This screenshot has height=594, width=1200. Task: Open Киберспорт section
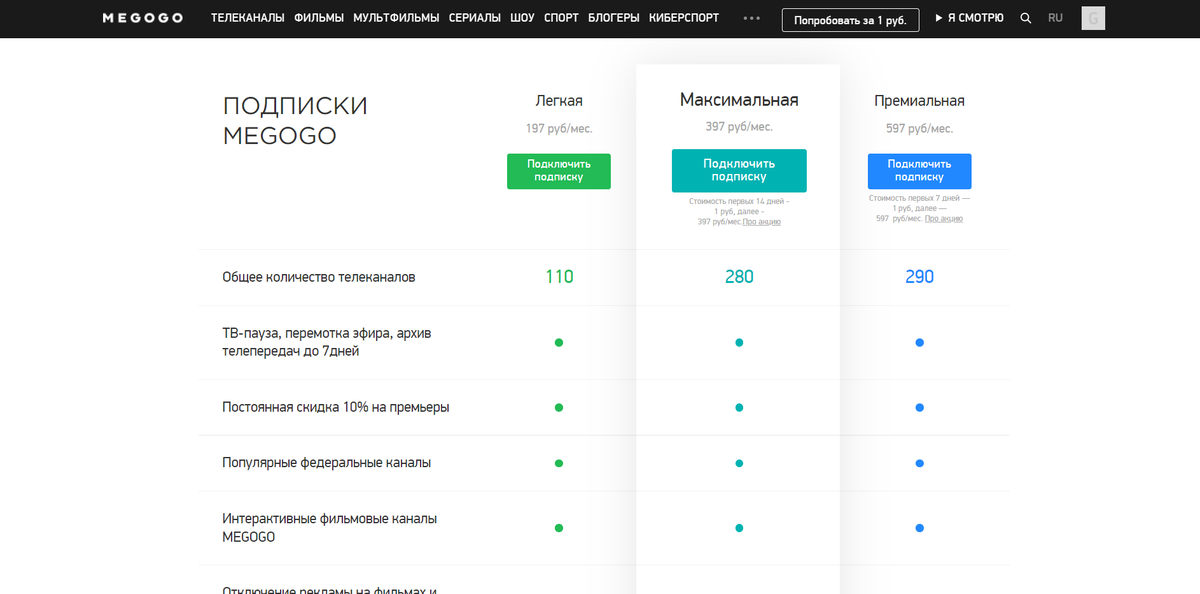click(684, 18)
